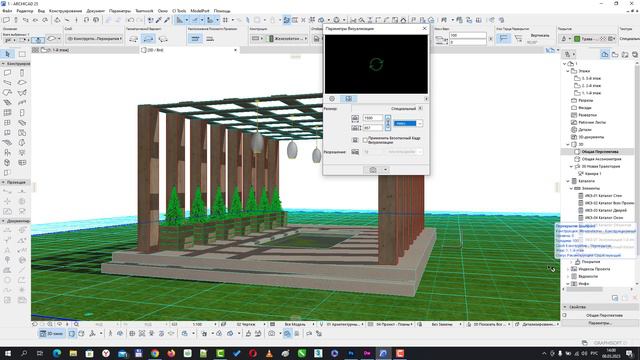Open the View Map icon in Navigator
Image resolution: width=640 pixels, height=360 pixels.
click(615, 54)
